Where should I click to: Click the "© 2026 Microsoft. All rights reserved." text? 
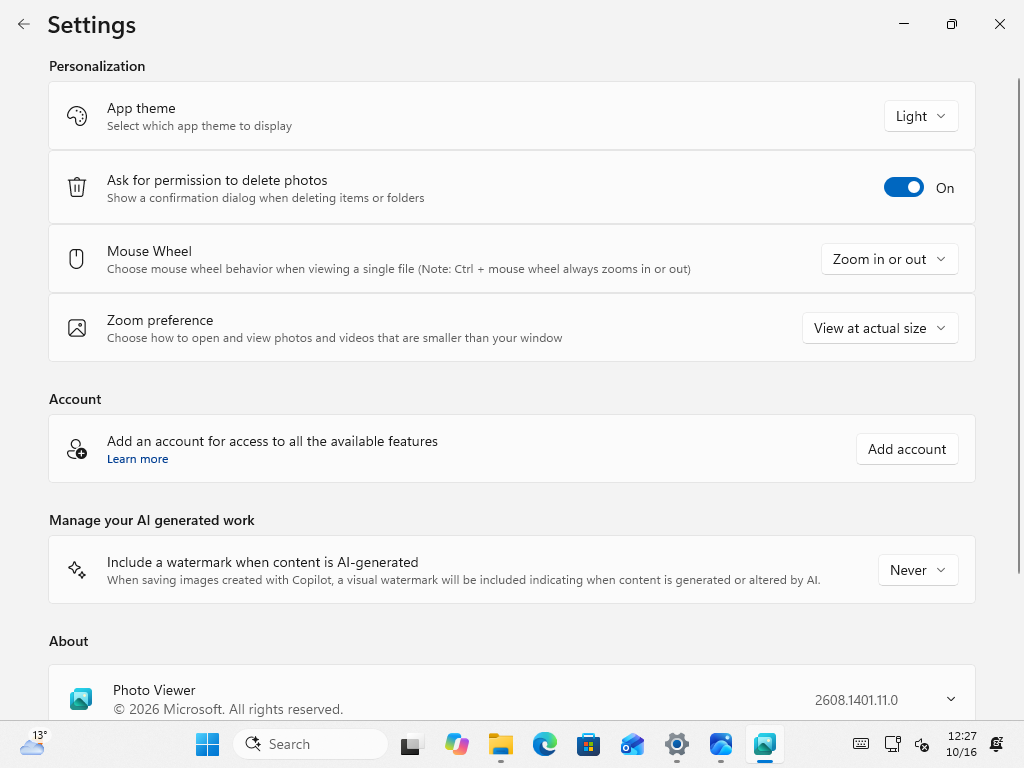pos(228,709)
